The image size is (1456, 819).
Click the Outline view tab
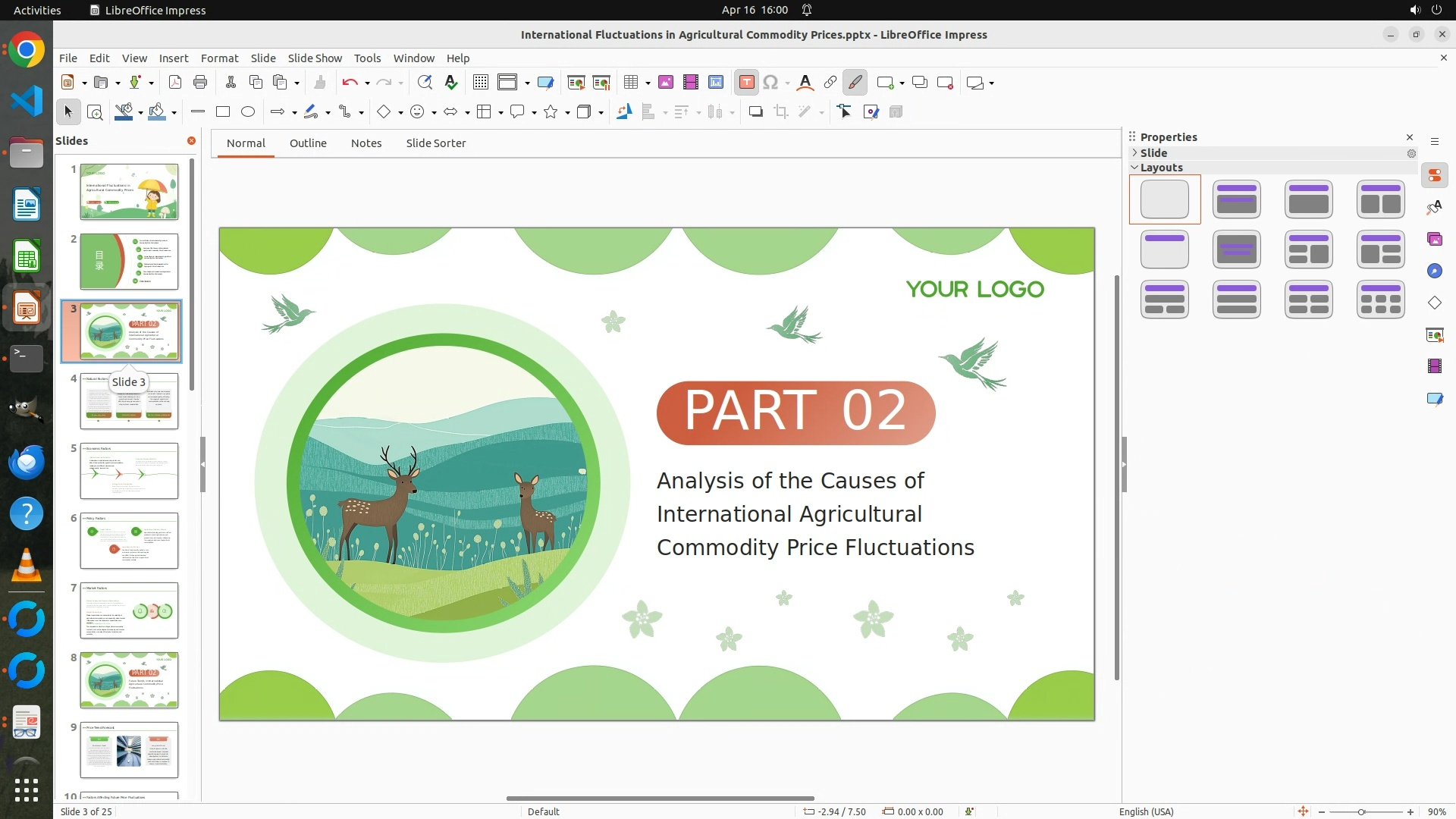pos(308,143)
